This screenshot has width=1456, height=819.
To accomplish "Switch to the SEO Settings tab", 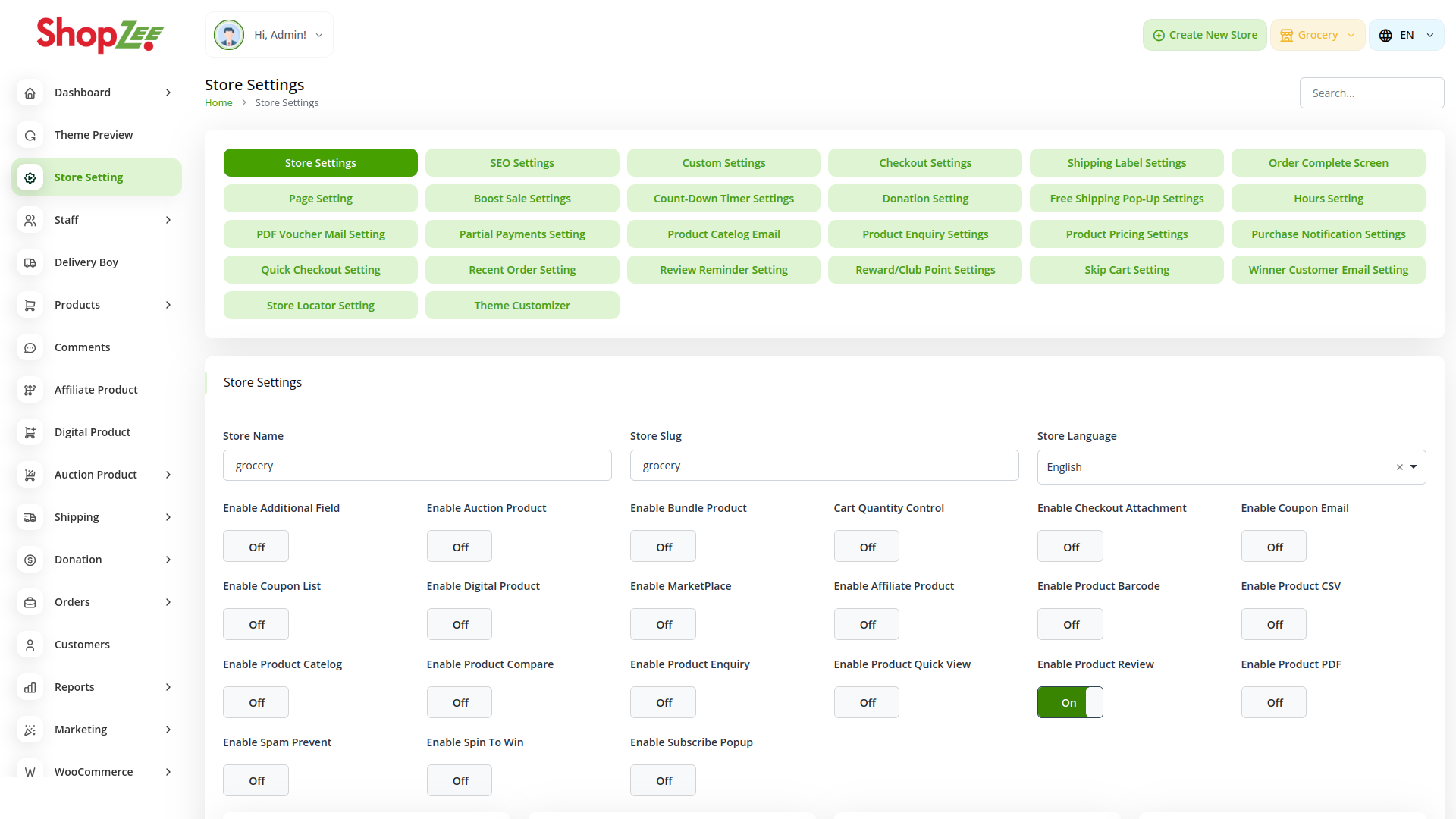I will pos(522,163).
